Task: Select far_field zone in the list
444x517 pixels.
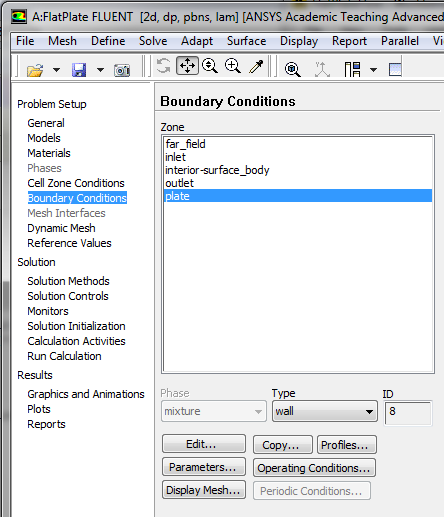Action: [x=298, y=144]
